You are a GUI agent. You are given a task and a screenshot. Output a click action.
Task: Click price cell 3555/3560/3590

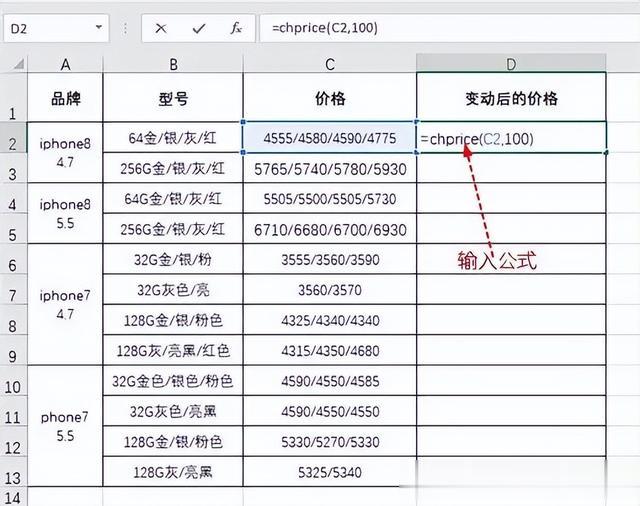[330, 260]
